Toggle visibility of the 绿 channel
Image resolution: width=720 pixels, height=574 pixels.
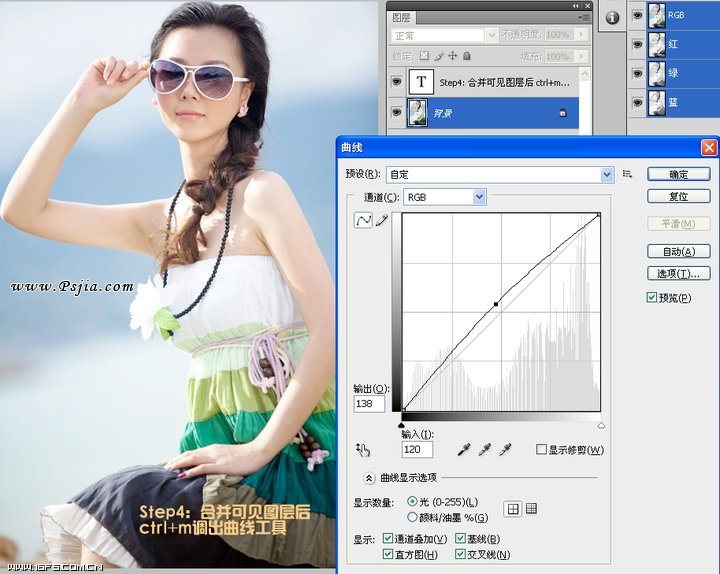[x=637, y=73]
